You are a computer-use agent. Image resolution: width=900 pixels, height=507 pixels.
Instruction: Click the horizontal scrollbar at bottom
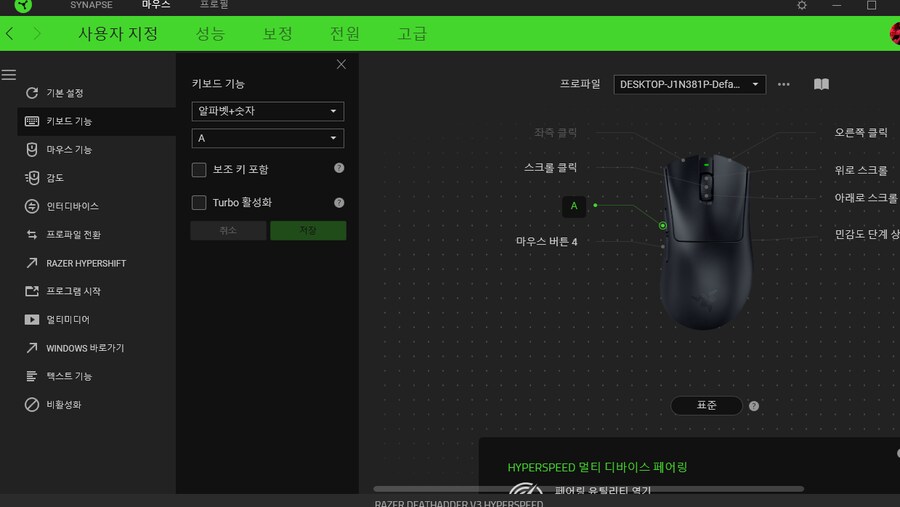pyautogui.click(x=588, y=489)
